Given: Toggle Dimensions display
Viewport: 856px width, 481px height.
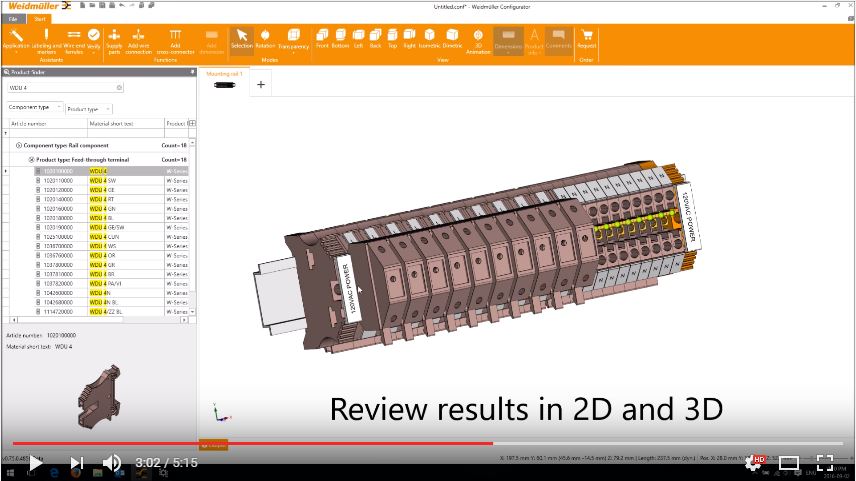Looking at the screenshot, I should (508, 41).
